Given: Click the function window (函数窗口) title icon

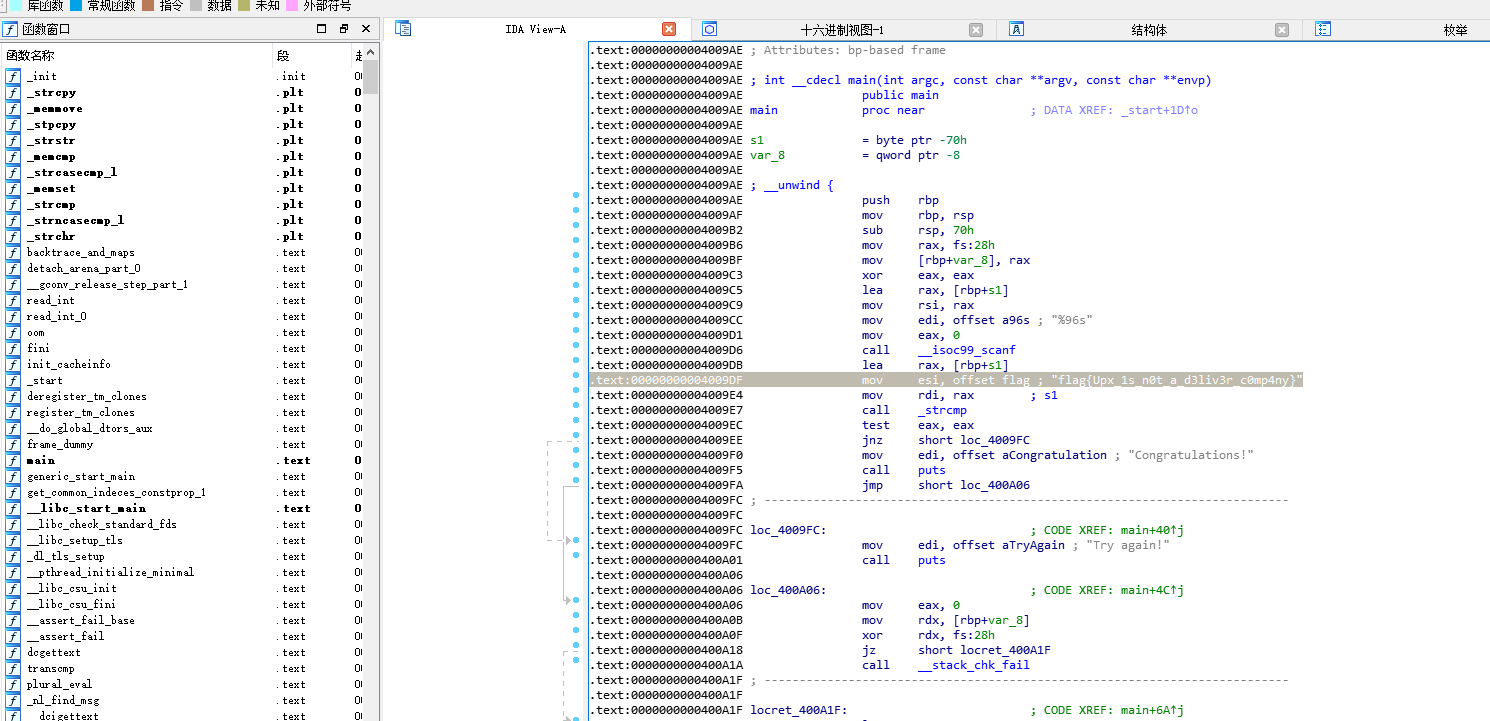Looking at the screenshot, I should [11, 29].
